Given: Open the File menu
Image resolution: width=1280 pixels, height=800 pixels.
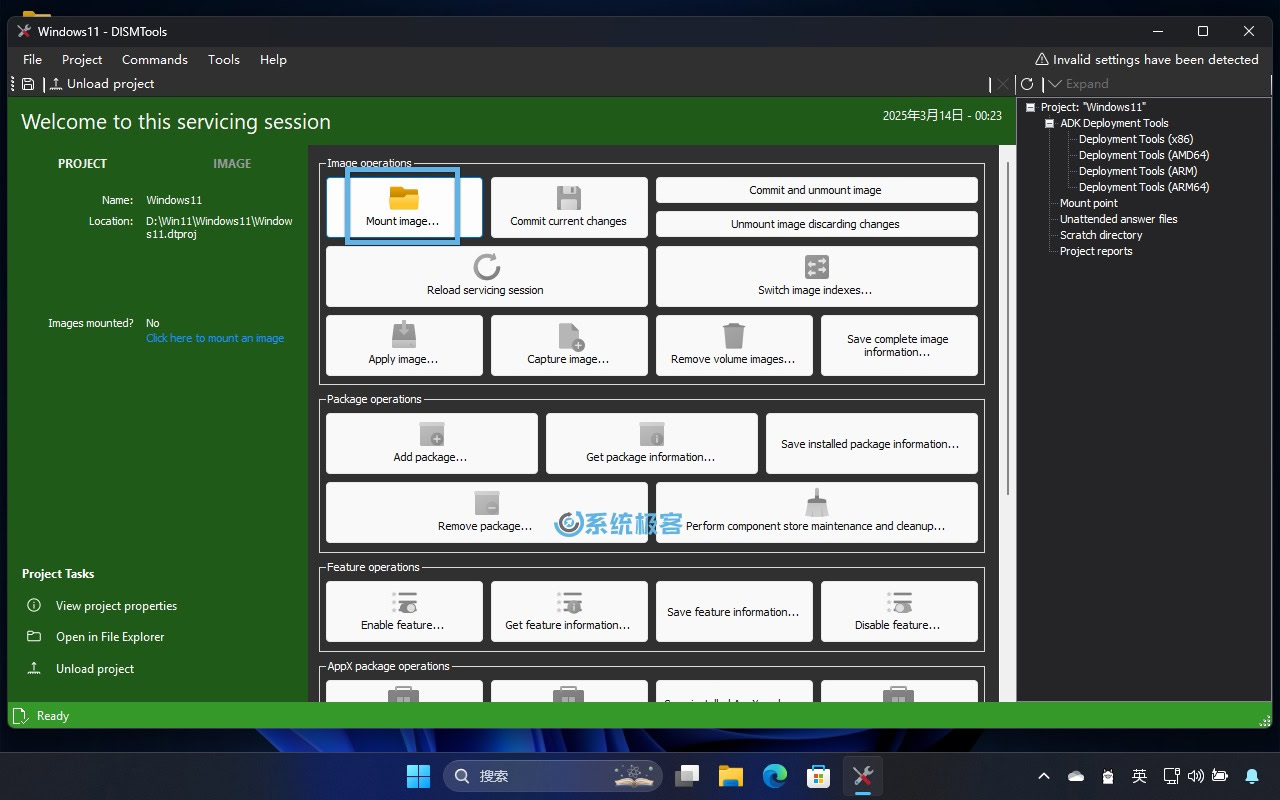Looking at the screenshot, I should pyautogui.click(x=32, y=59).
